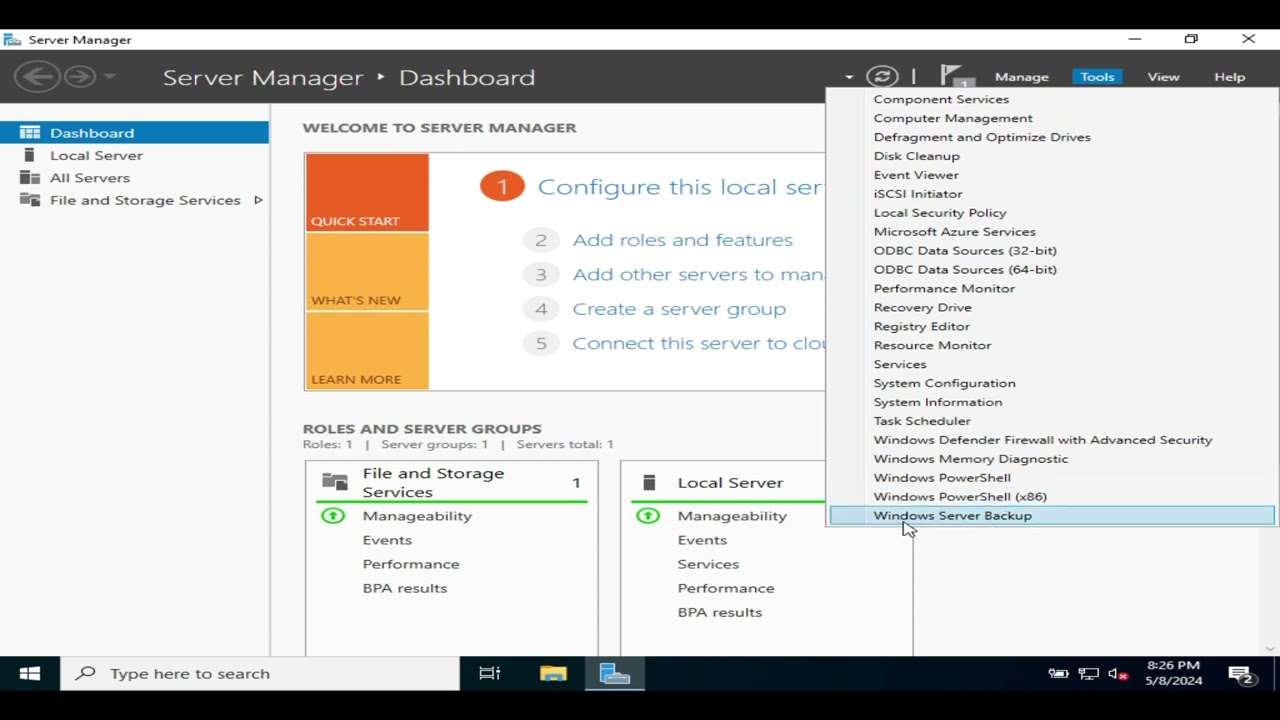Image resolution: width=1280 pixels, height=720 pixels.
Task: Choose Component Services from Tools menu
Action: [x=1052, y=99]
